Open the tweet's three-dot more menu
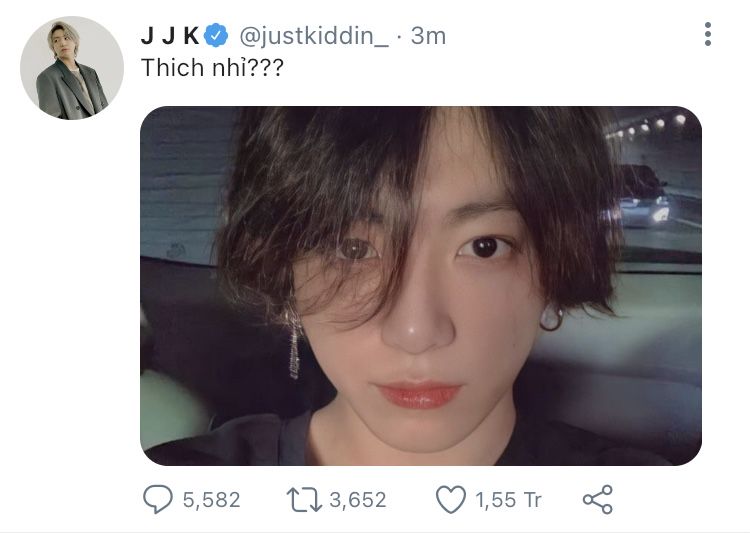 pos(707,34)
